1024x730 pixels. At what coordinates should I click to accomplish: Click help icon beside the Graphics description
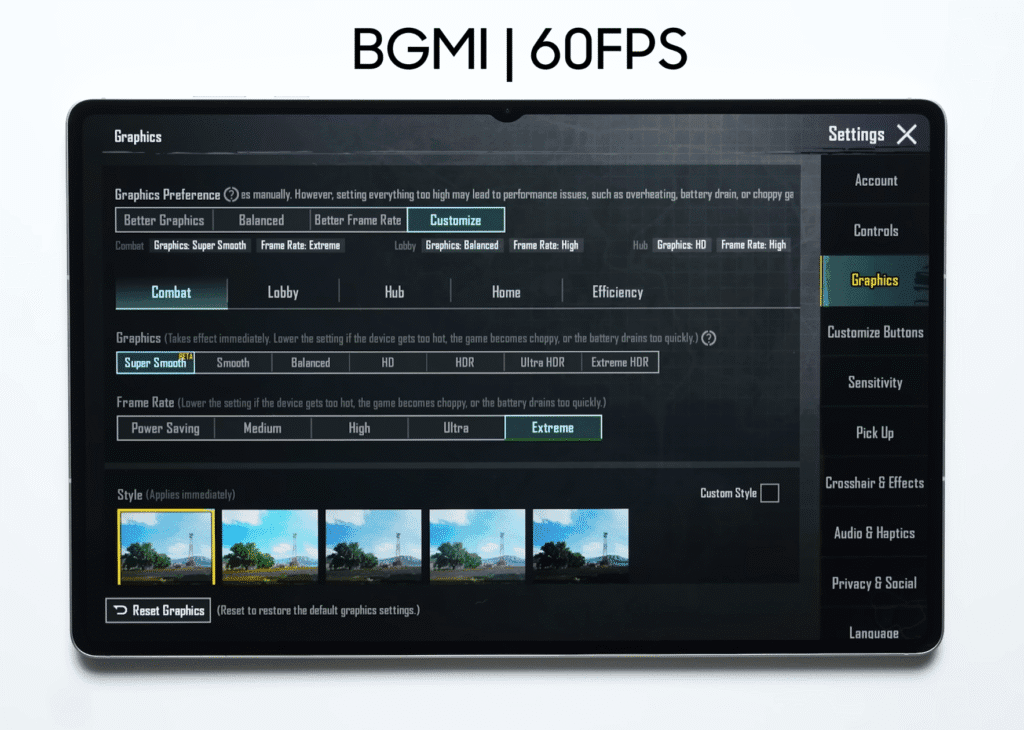[709, 338]
